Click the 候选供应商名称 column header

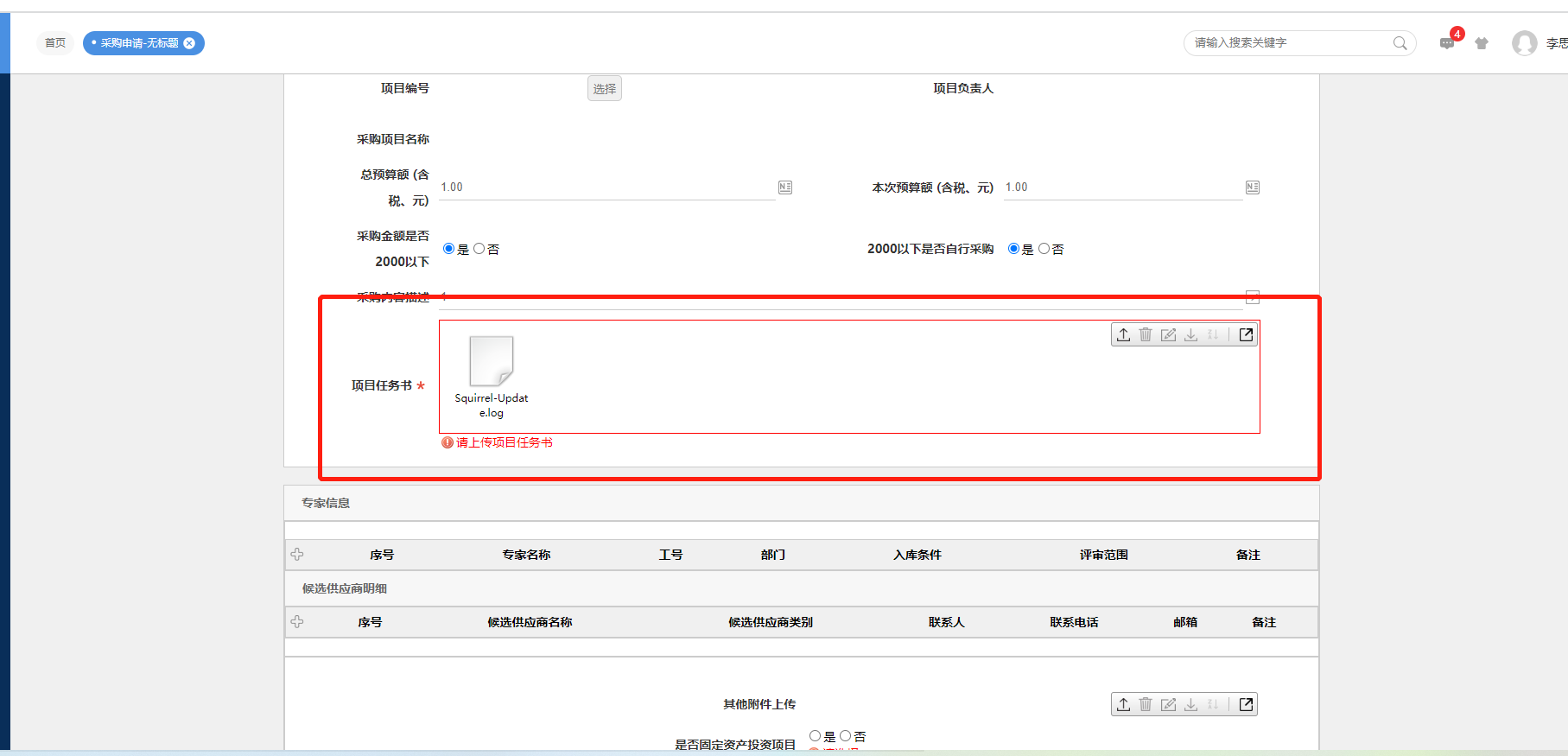click(530, 622)
